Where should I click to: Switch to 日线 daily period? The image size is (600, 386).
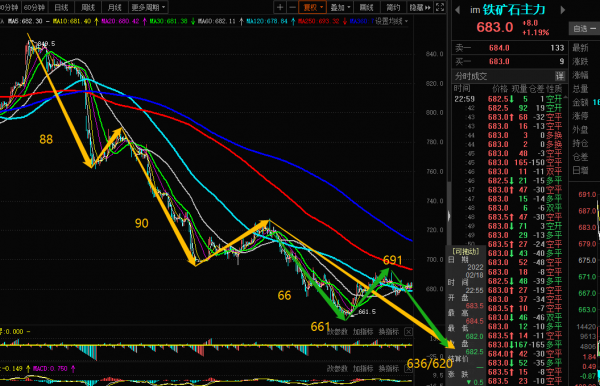61,7
